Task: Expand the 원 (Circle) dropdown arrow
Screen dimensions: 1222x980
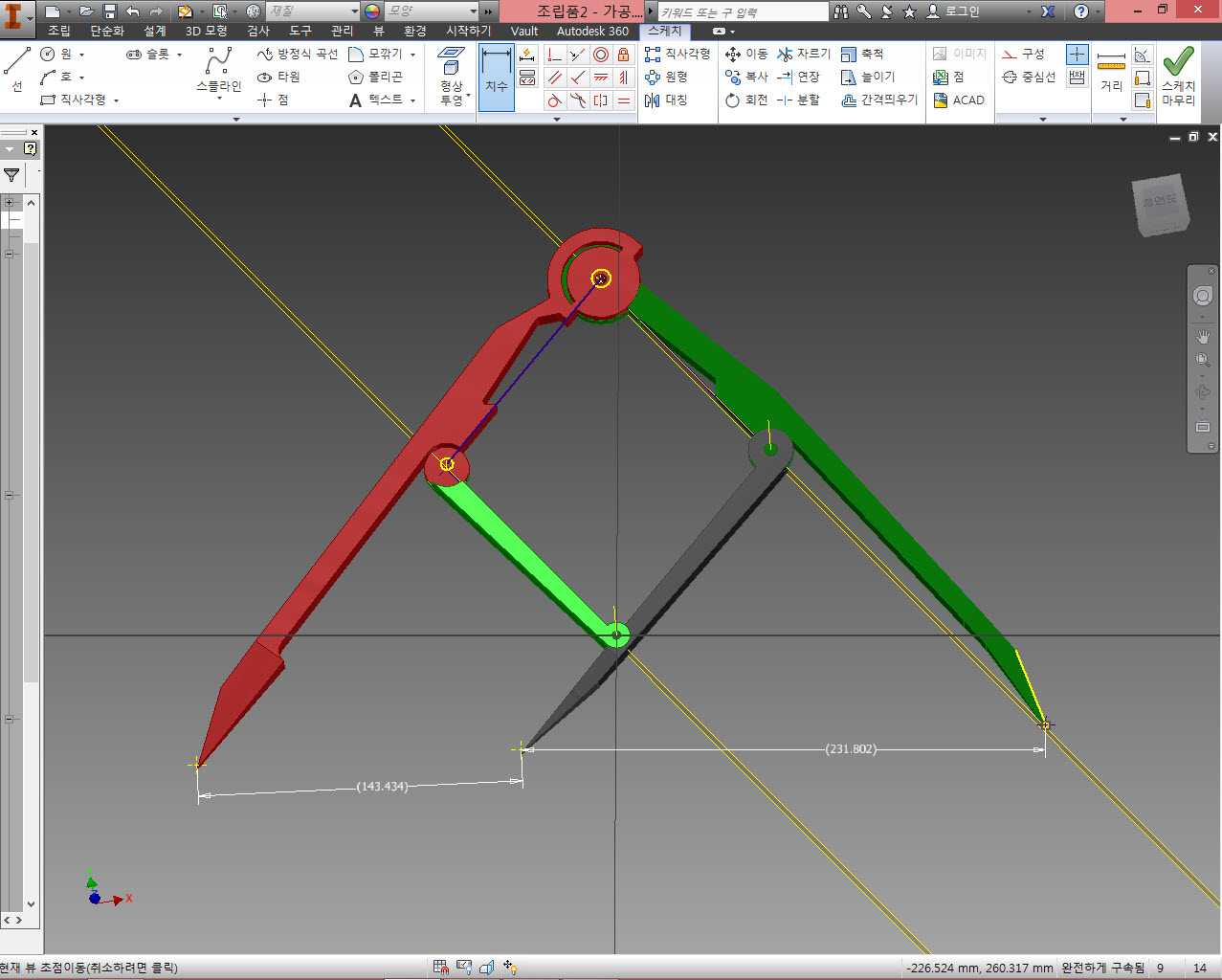Action: [81, 55]
